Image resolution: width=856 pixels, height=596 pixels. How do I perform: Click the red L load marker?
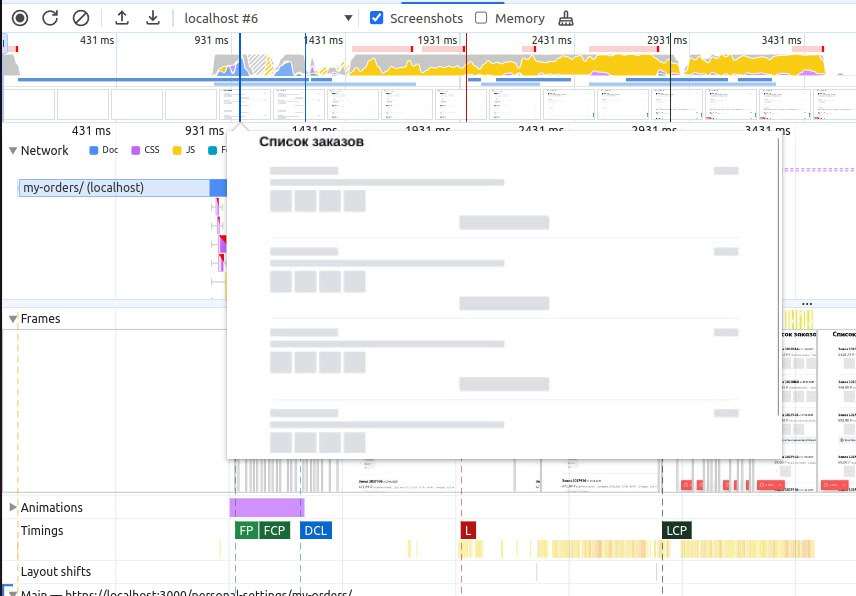[x=468, y=531]
